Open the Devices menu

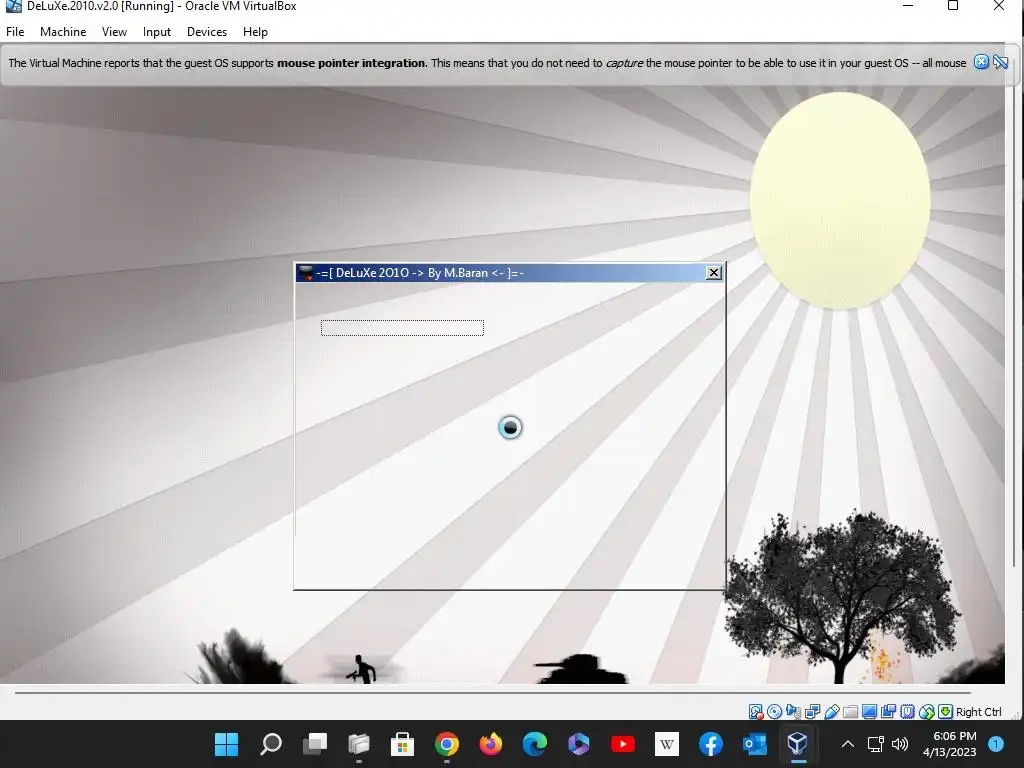(207, 31)
